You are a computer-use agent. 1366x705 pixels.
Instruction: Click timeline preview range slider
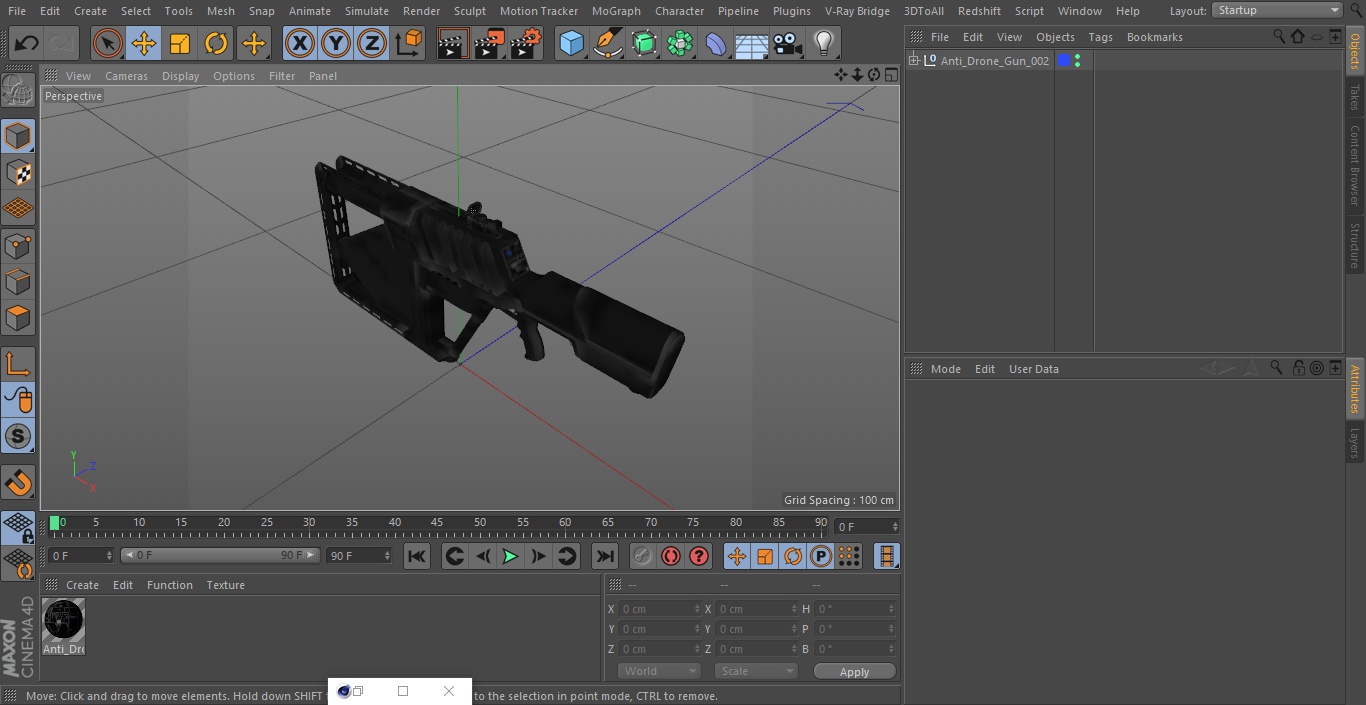[x=220, y=555]
